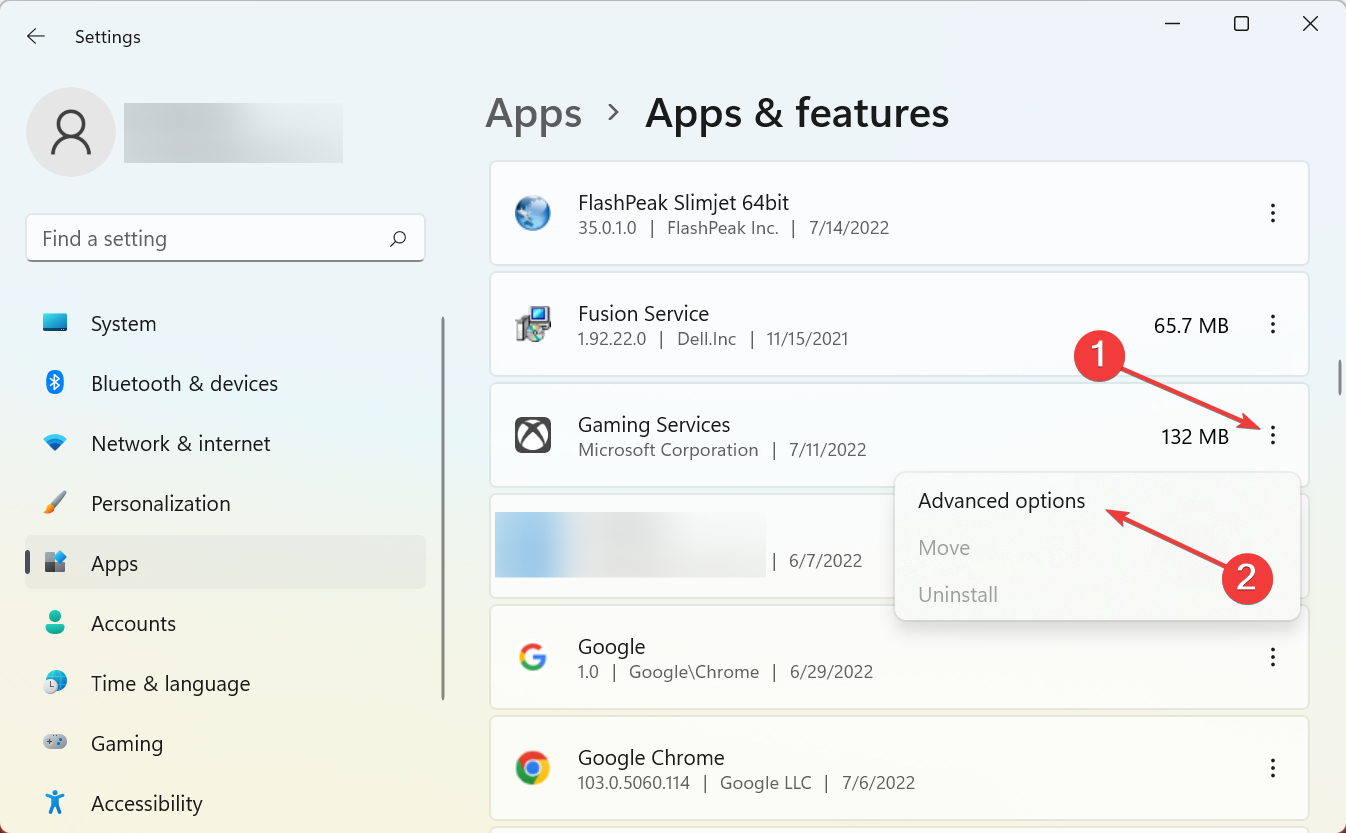
Task: Go back using the Settings back arrow
Action: [x=36, y=36]
